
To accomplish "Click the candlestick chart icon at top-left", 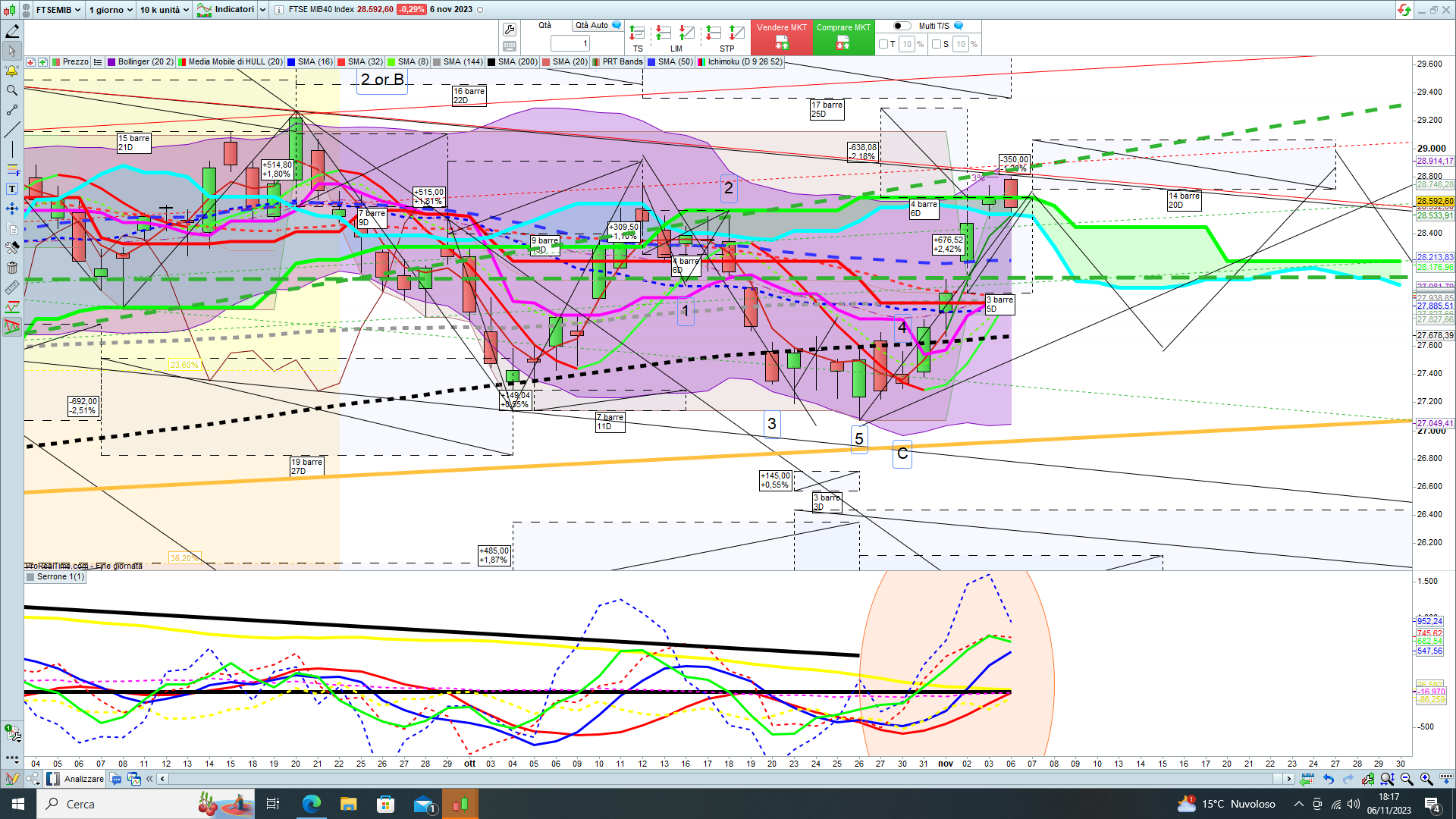I will coord(9,10).
